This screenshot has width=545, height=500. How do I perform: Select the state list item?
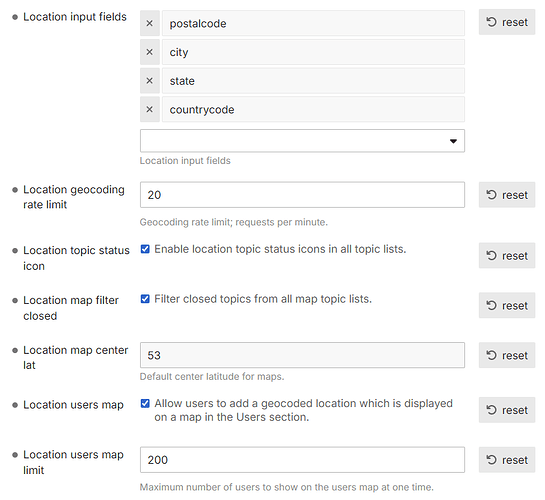[313, 81]
